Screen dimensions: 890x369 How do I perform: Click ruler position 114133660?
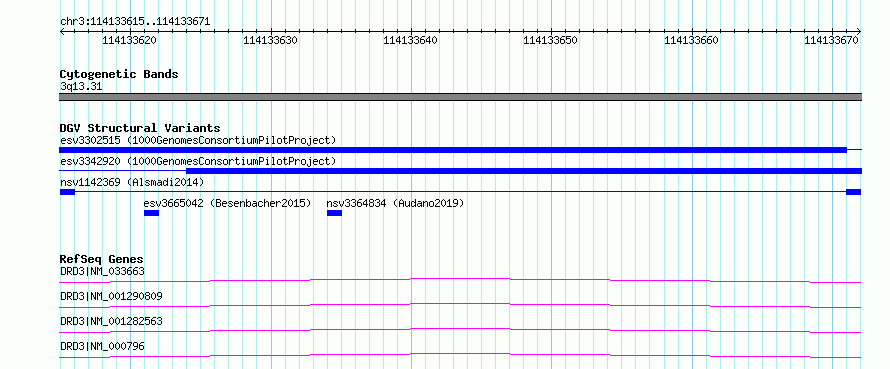pos(691,40)
